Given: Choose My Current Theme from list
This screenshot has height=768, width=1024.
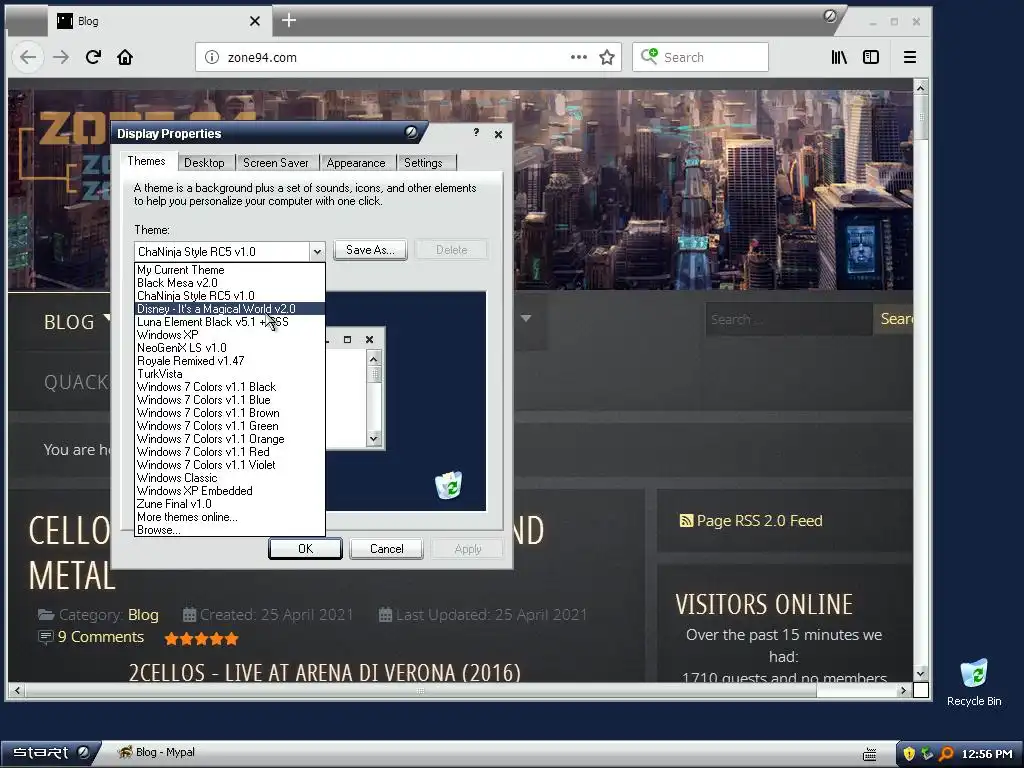Looking at the screenshot, I should point(229,270).
